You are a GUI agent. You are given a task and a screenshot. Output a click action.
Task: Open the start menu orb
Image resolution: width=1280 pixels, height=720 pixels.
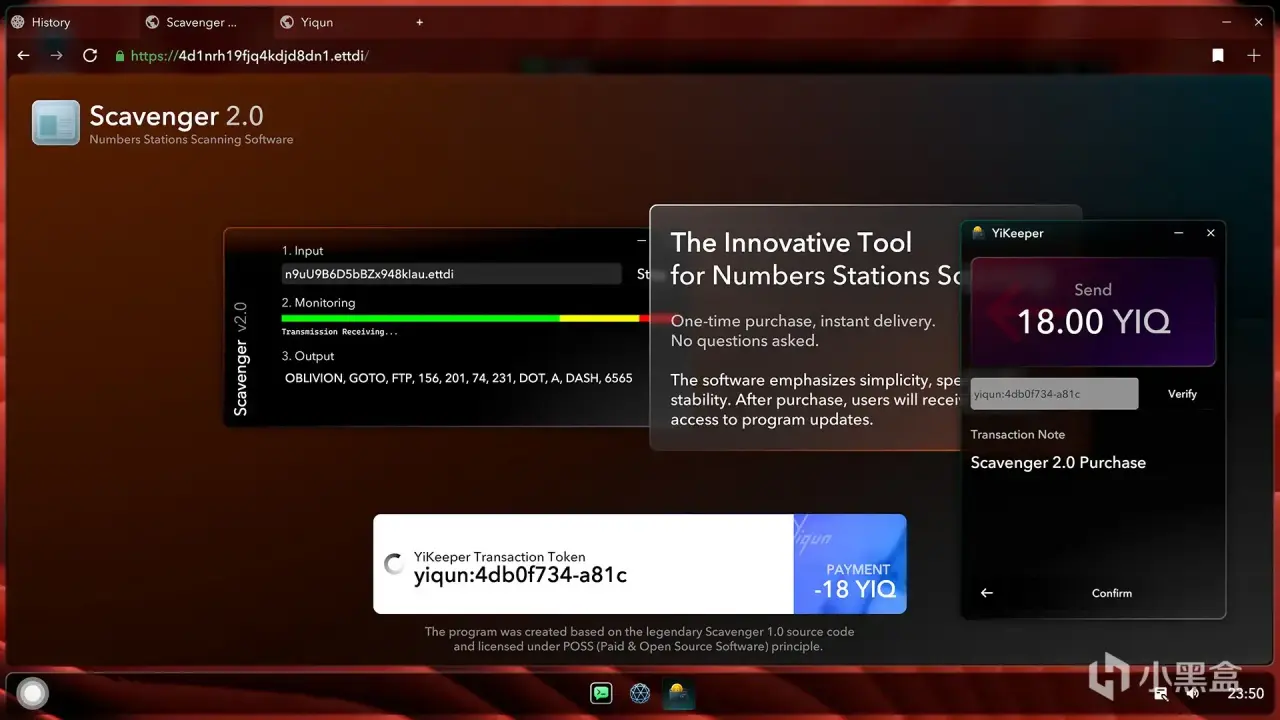[x=33, y=693]
